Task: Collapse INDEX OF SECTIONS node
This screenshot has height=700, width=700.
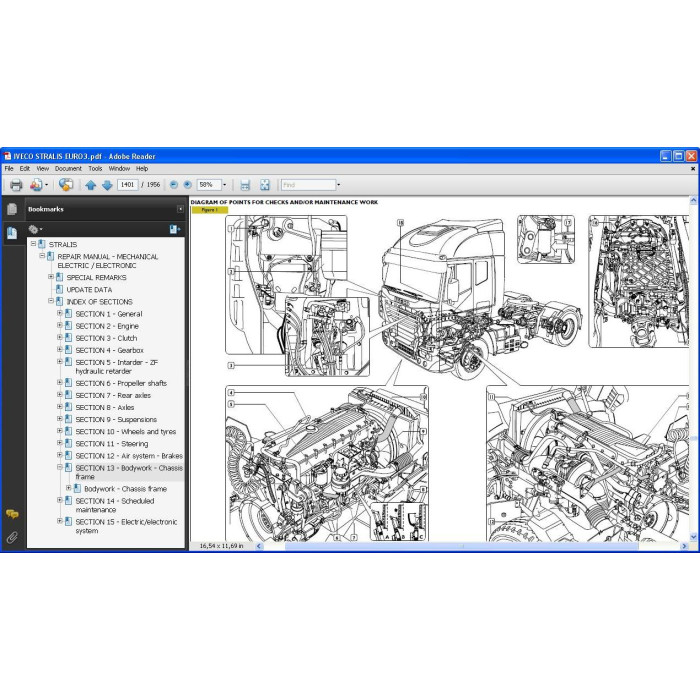Action: point(51,301)
